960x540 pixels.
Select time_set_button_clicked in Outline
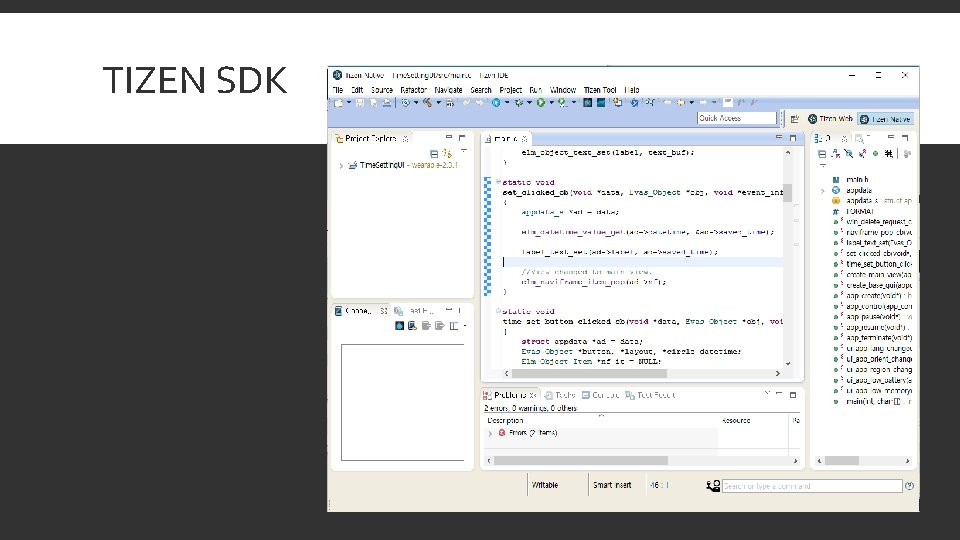click(x=874, y=264)
